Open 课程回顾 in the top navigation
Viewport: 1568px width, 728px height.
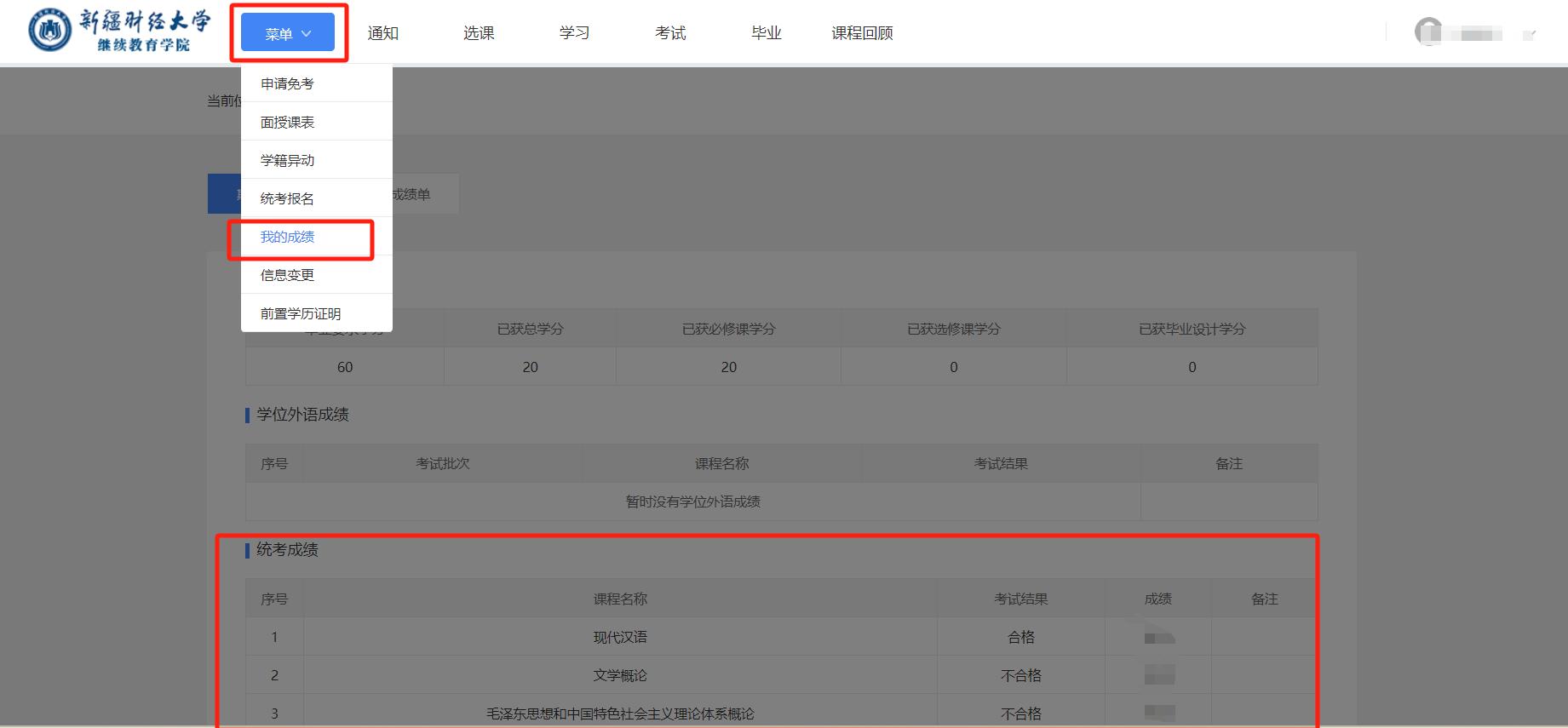(862, 33)
